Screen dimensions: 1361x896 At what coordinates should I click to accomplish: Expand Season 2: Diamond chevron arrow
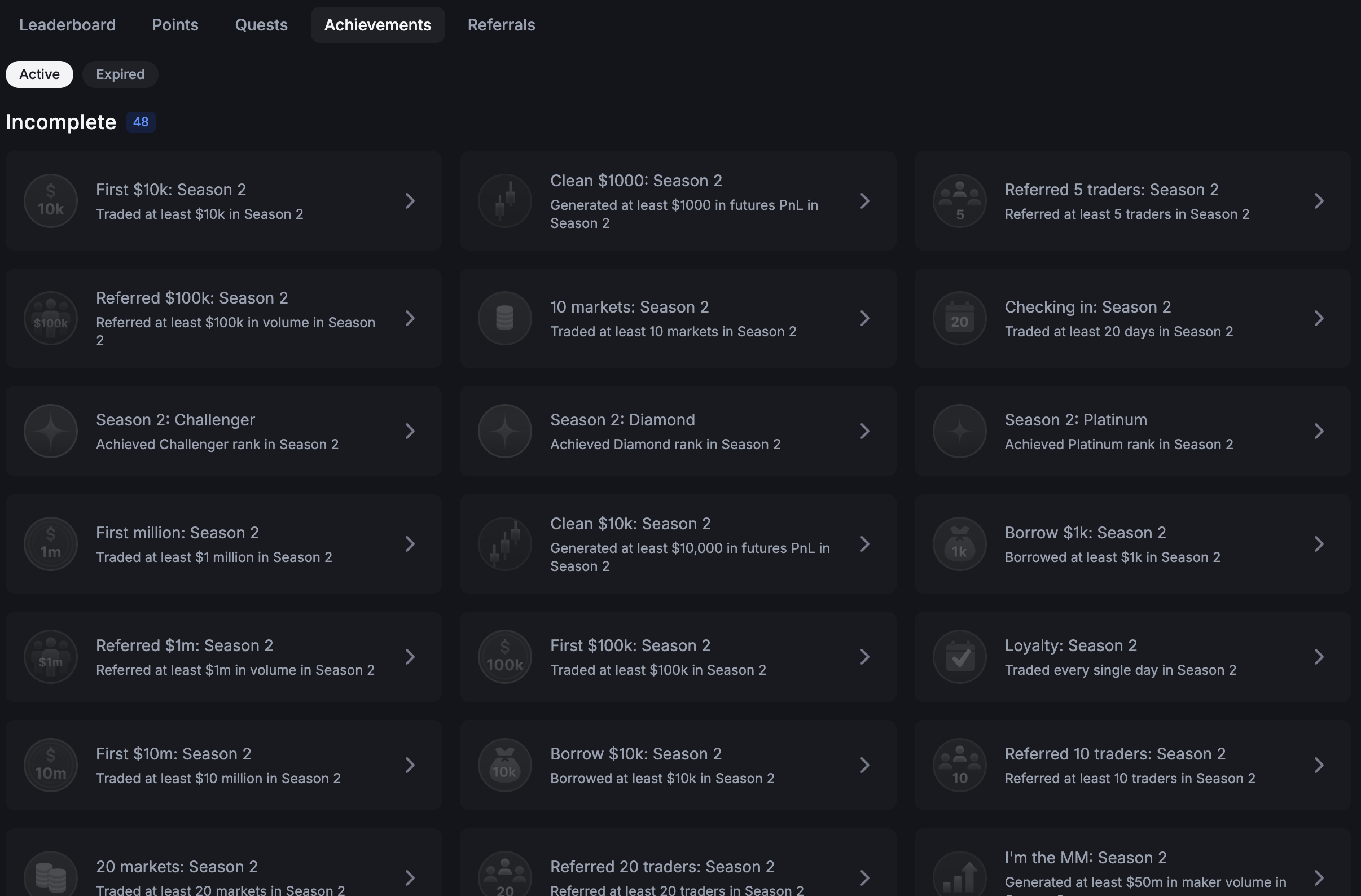click(864, 431)
